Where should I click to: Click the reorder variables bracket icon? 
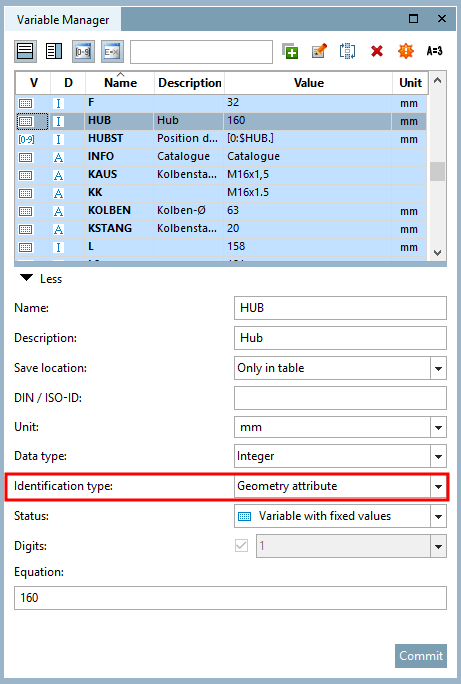tap(348, 51)
